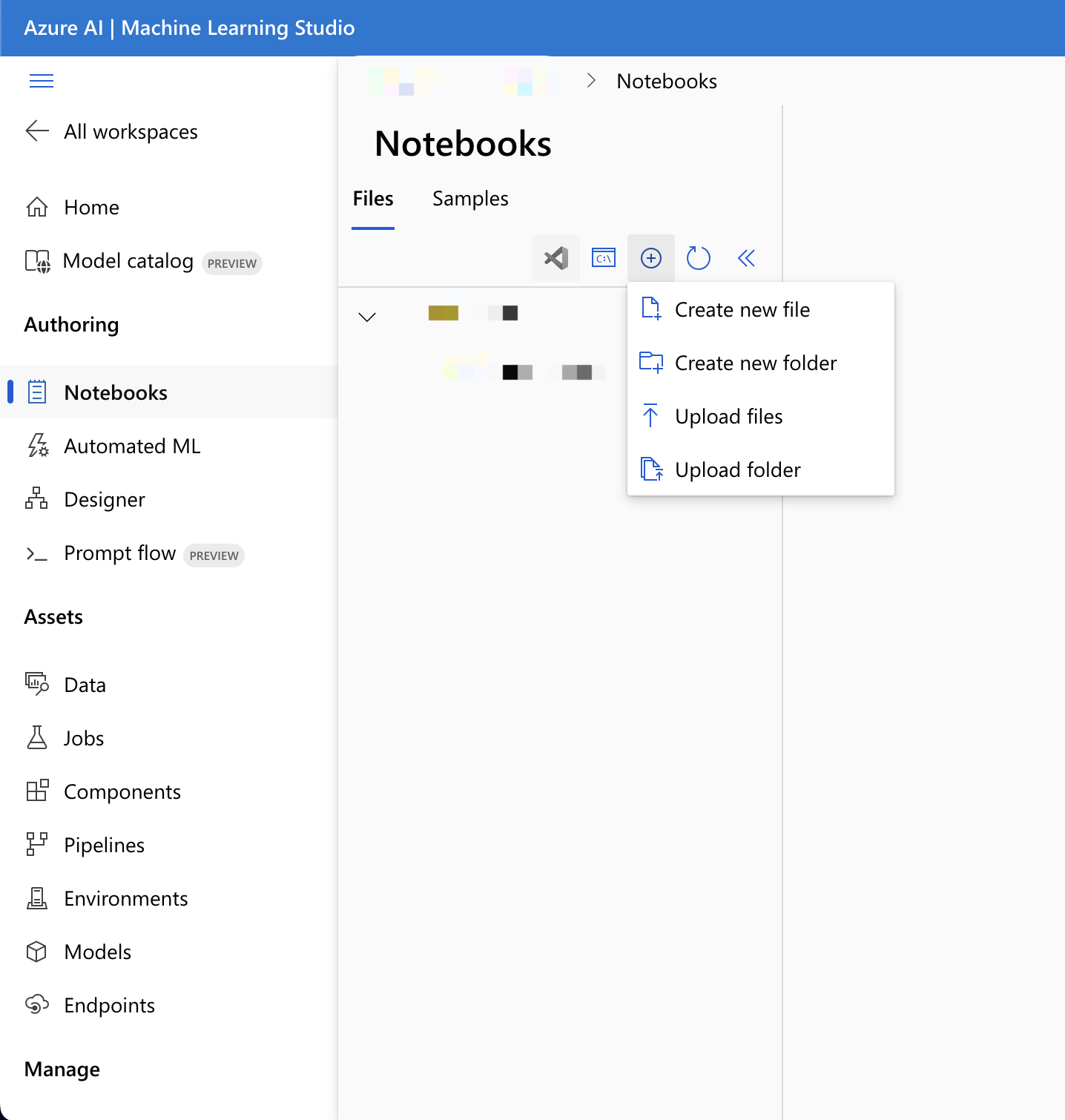1065x1120 pixels.
Task: Open the Components page
Action: (x=122, y=791)
